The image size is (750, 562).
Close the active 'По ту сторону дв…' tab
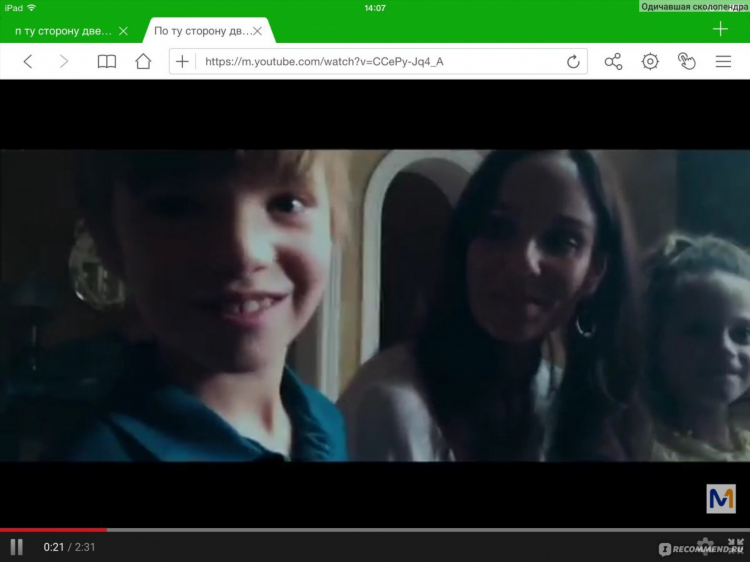coord(257,31)
